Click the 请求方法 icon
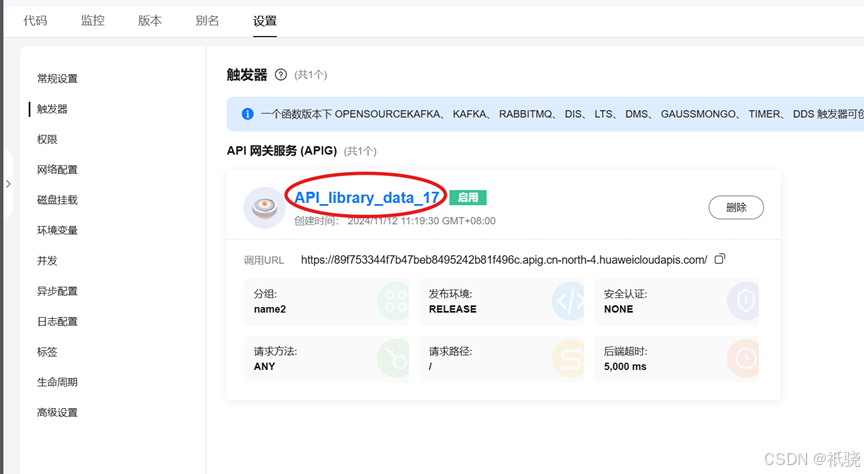864x474 pixels. 395,359
